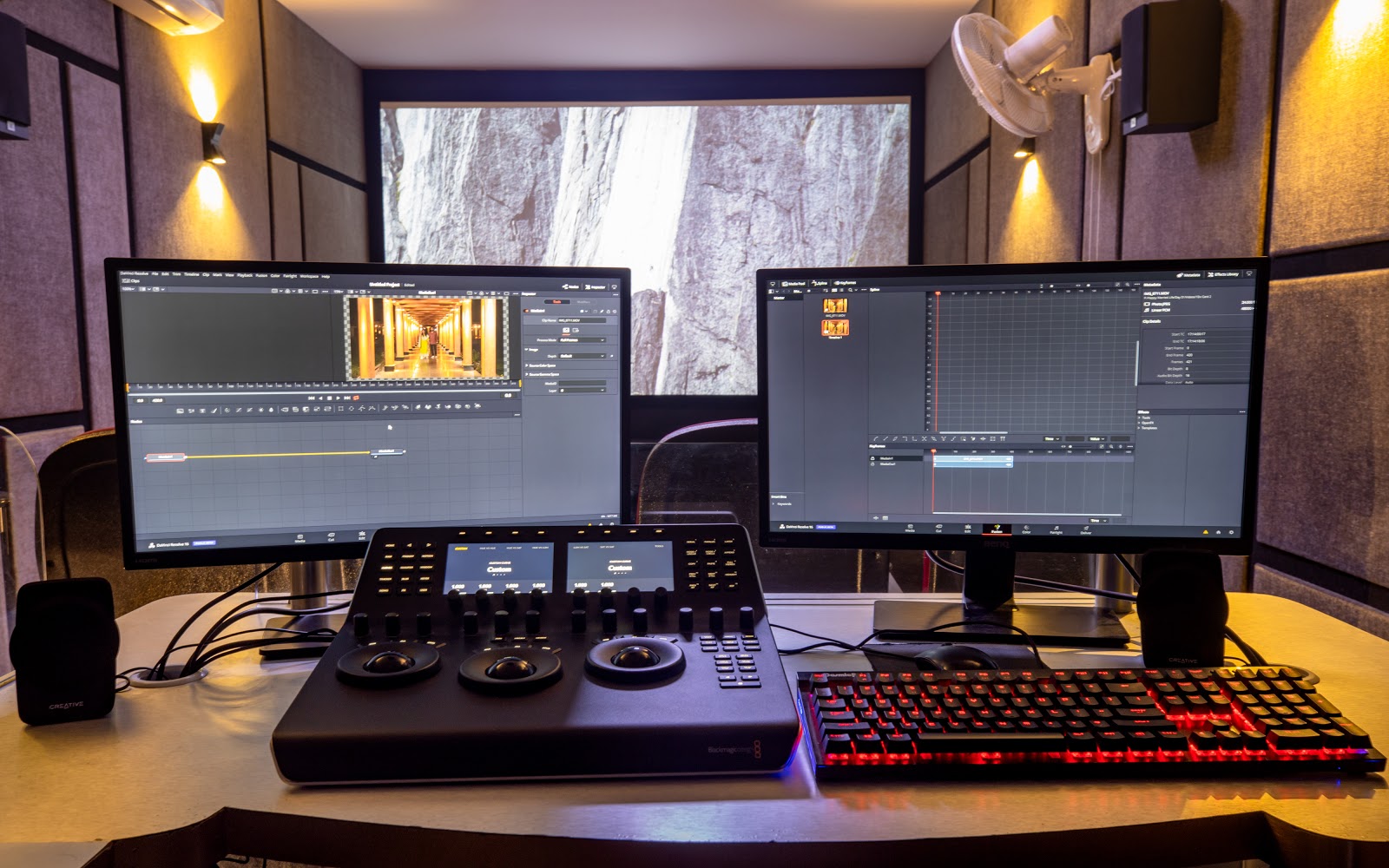The image size is (1389, 868).
Task: Open the File menu
Action: click(155, 274)
